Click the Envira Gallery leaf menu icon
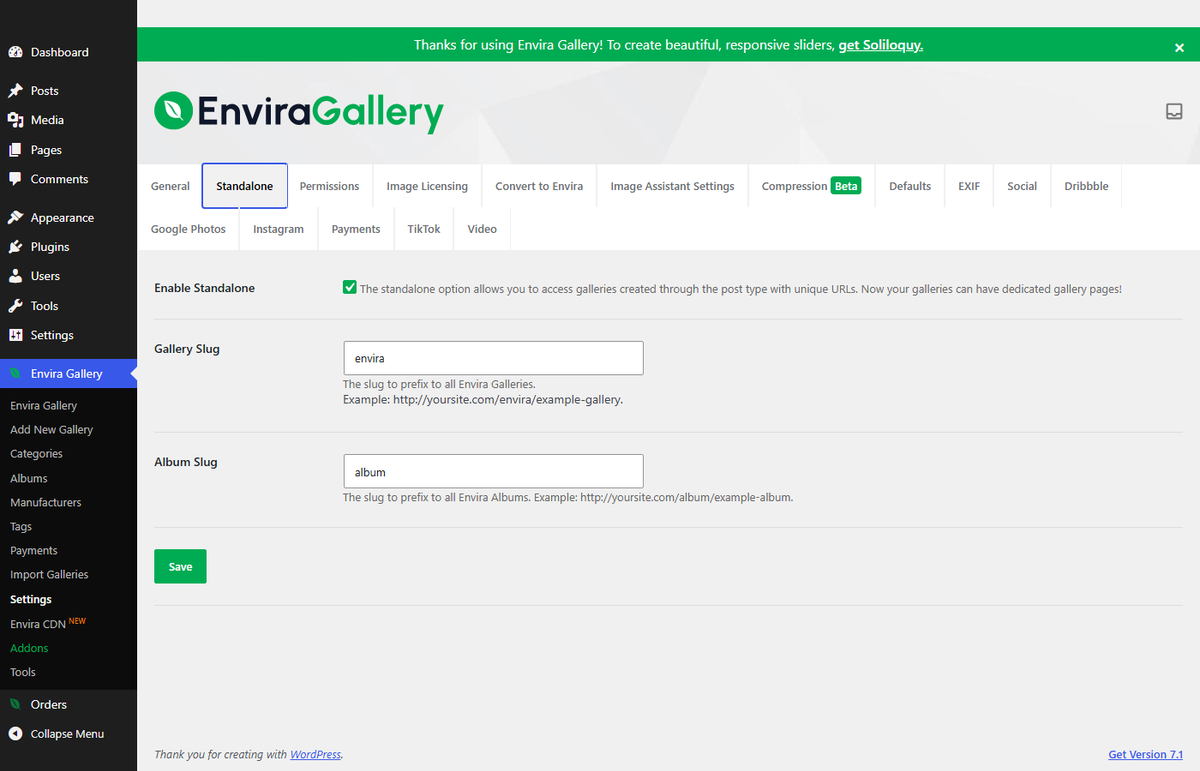 pos(15,374)
